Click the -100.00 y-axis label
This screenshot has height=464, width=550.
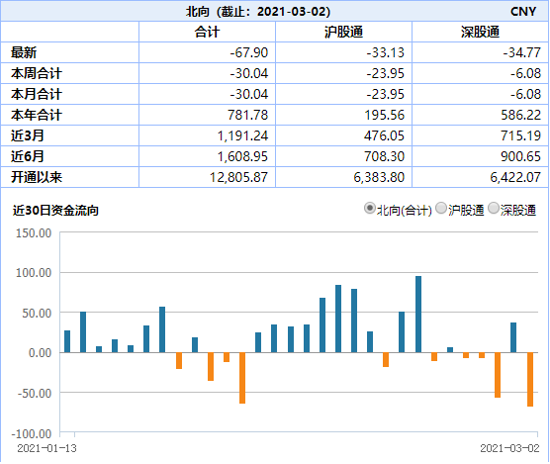click(32, 434)
